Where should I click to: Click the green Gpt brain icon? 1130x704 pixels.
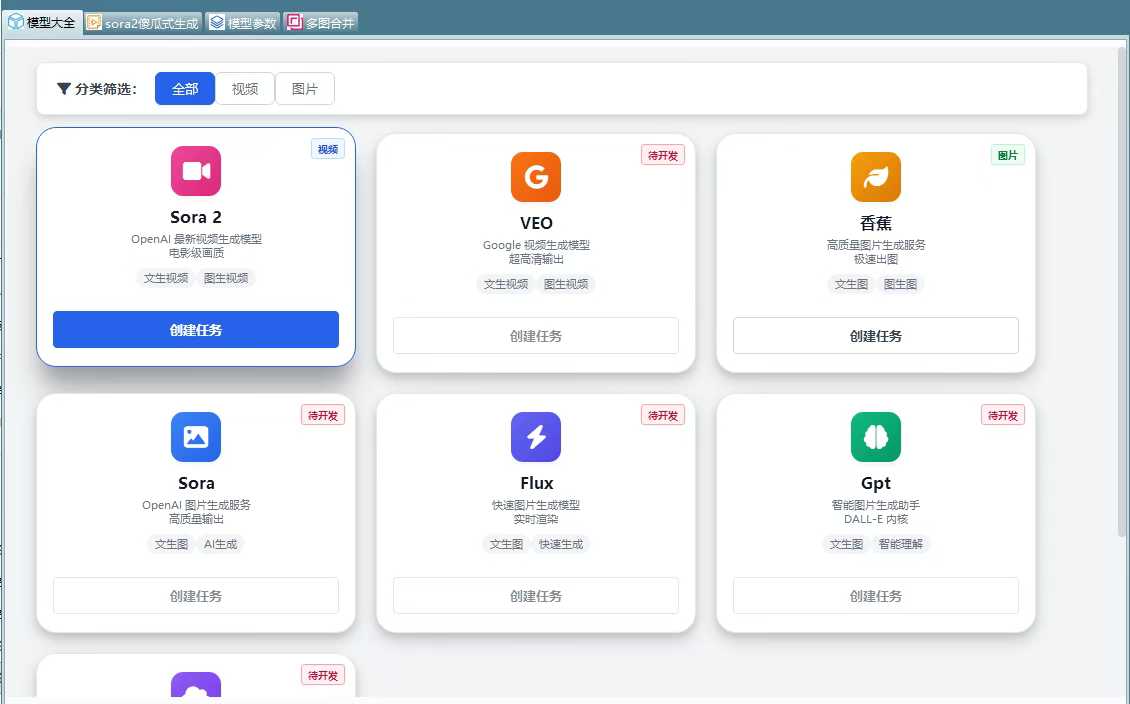click(x=876, y=437)
